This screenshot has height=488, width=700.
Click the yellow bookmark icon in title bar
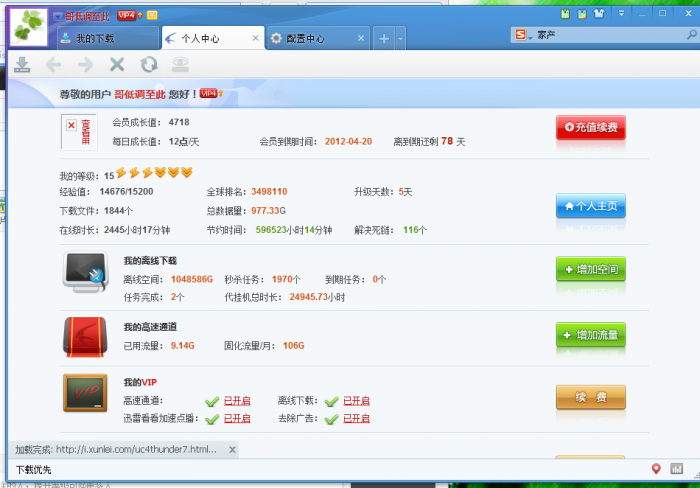coord(582,14)
